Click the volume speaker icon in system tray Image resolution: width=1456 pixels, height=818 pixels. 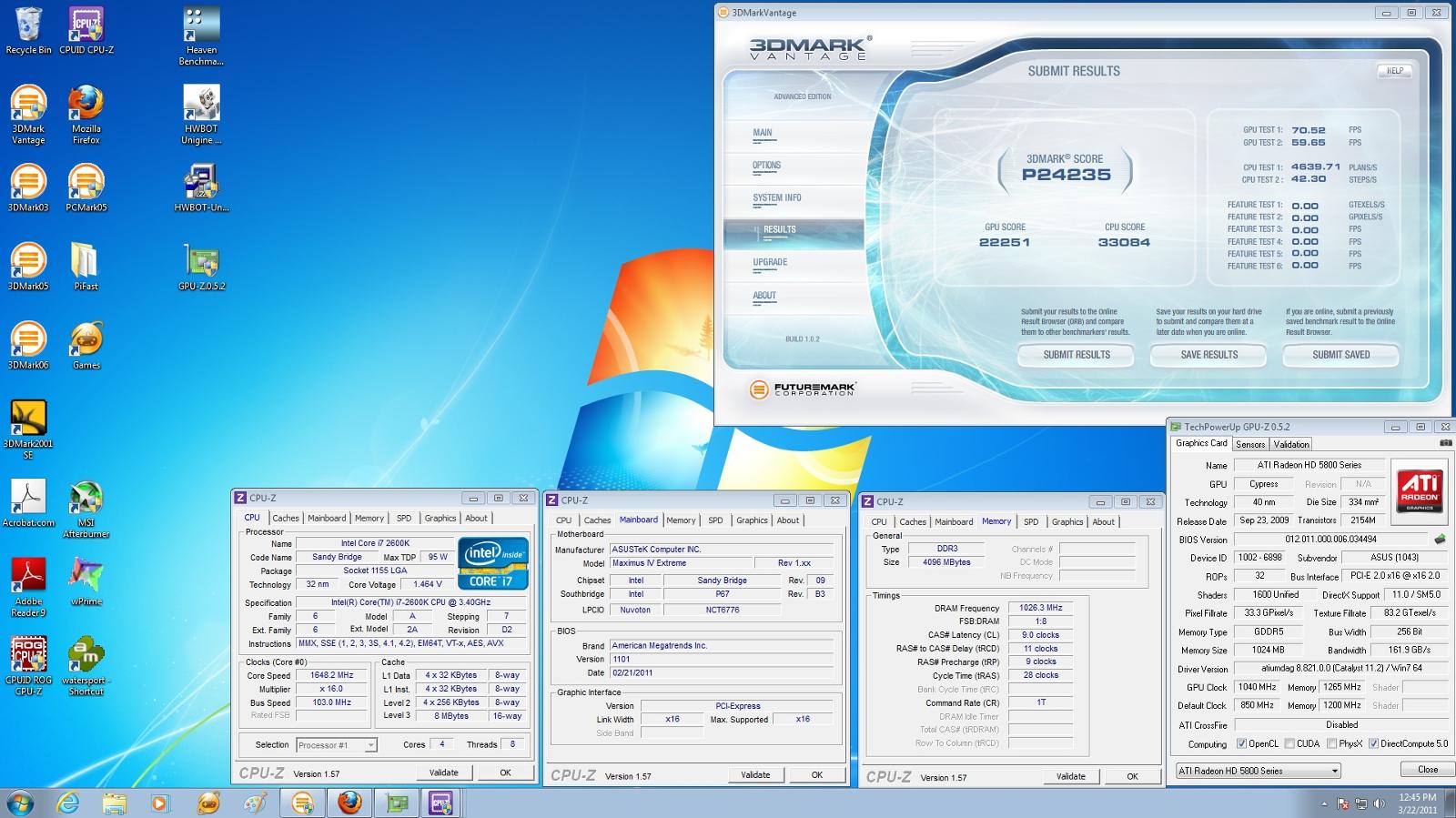1380,803
